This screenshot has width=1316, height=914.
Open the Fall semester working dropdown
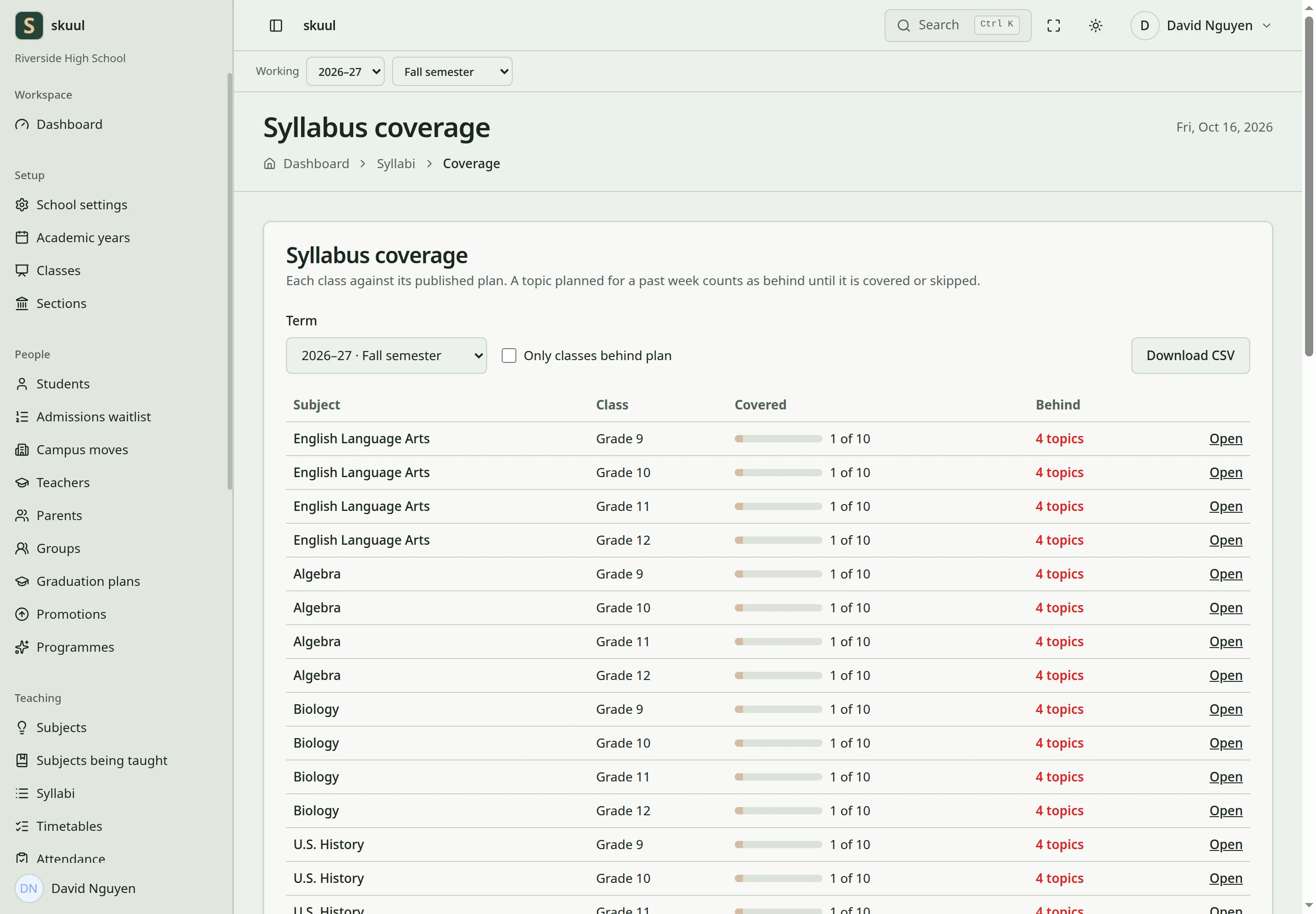coord(452,72)
